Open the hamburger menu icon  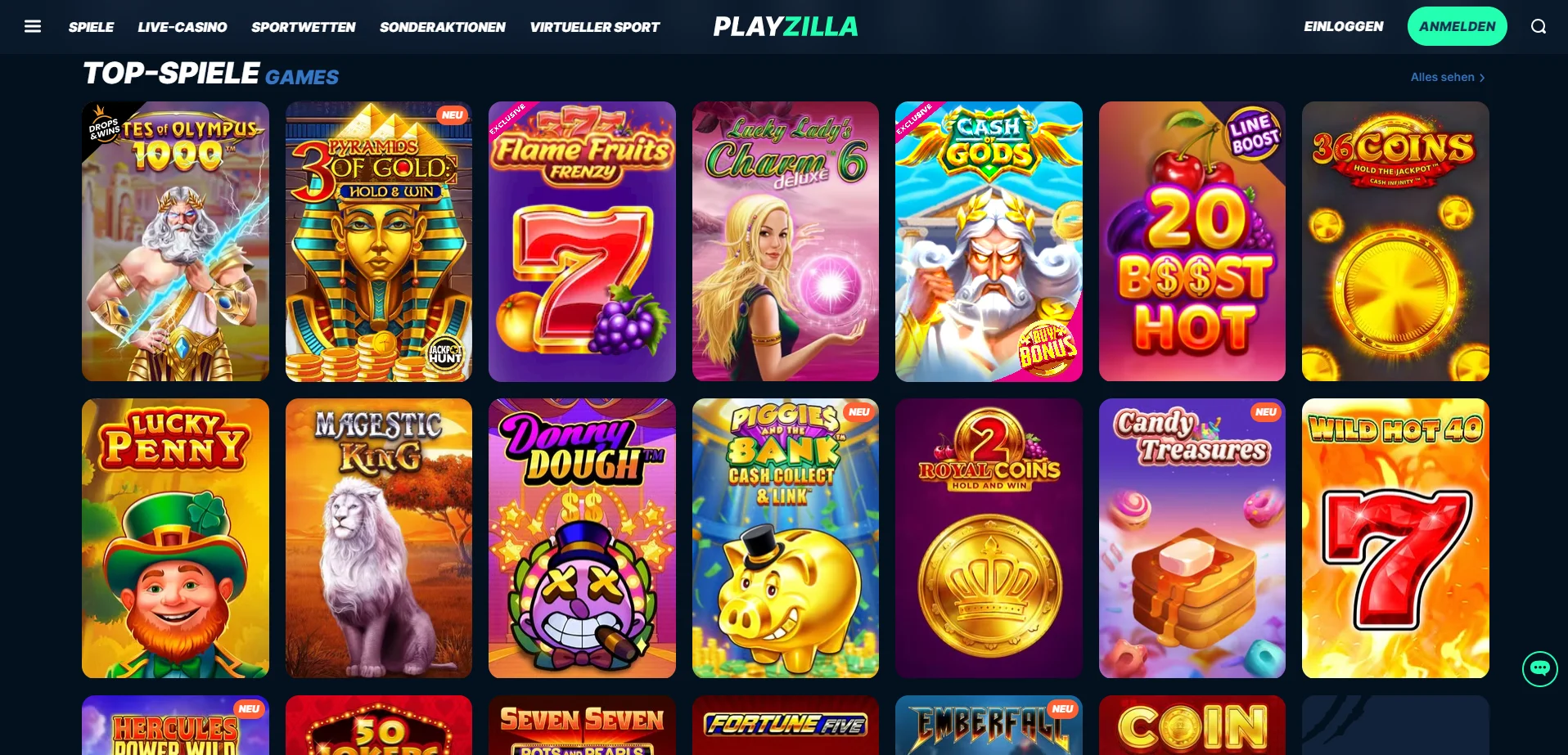pyautogui.click(x=33, y=26)
